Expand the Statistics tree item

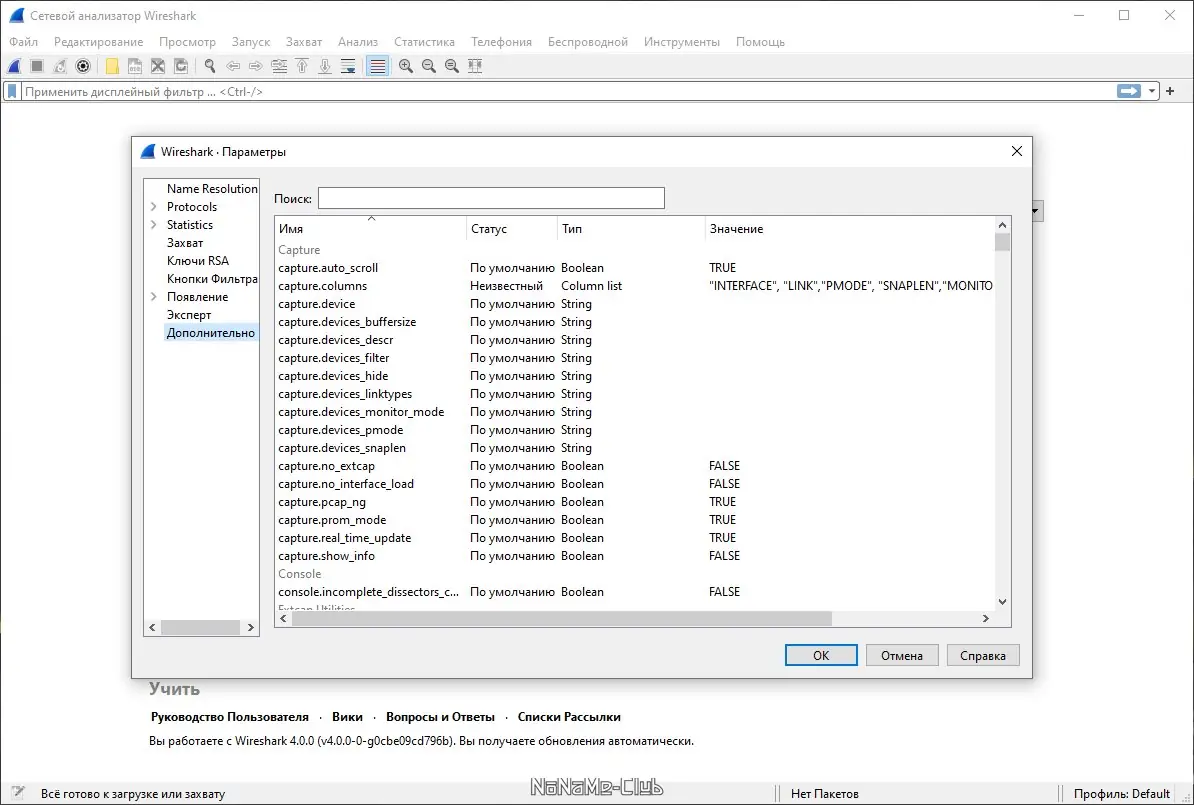click(154, 225)
